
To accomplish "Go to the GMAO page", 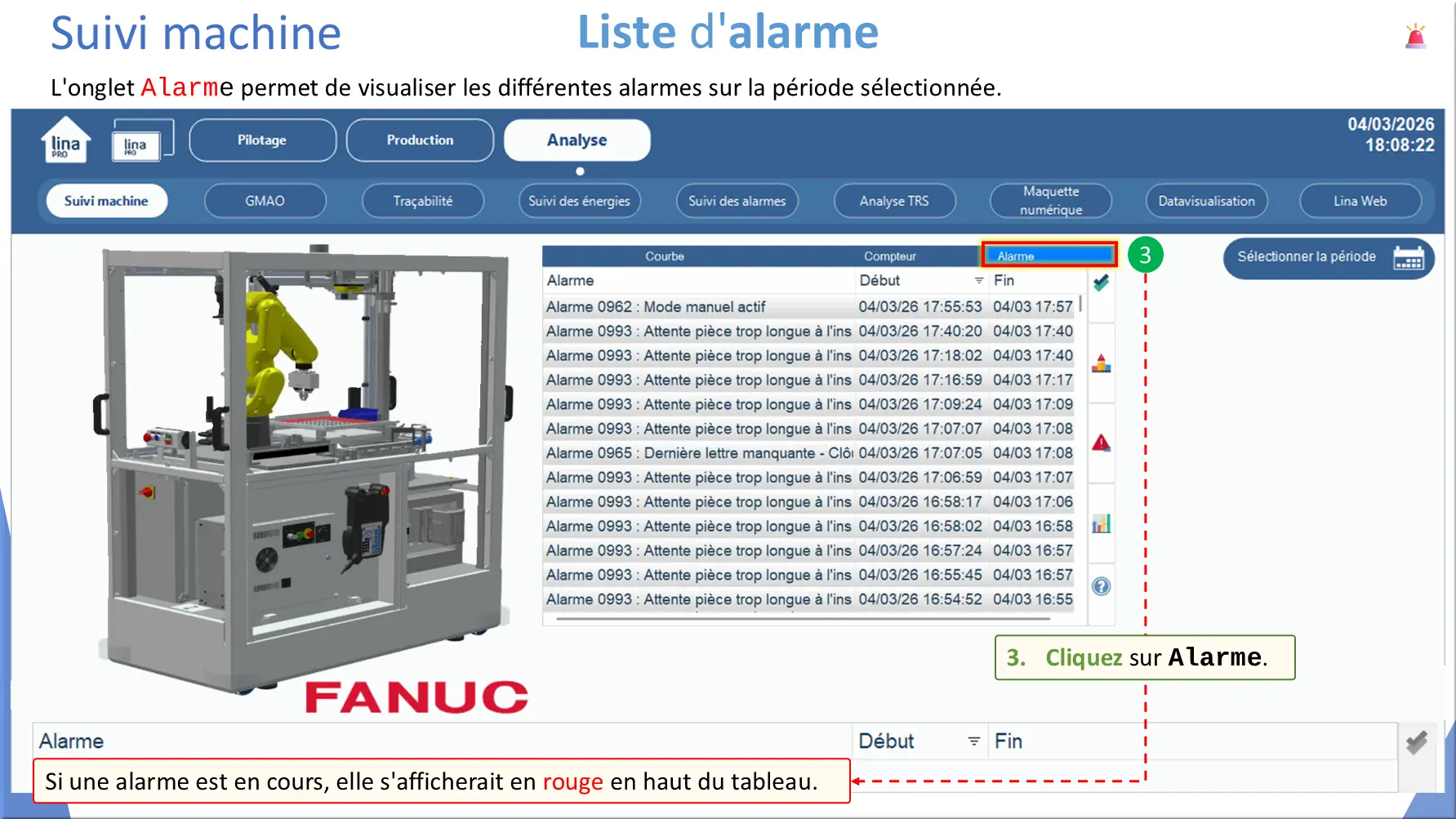I will pyautogui.click(x=265, y=201).
